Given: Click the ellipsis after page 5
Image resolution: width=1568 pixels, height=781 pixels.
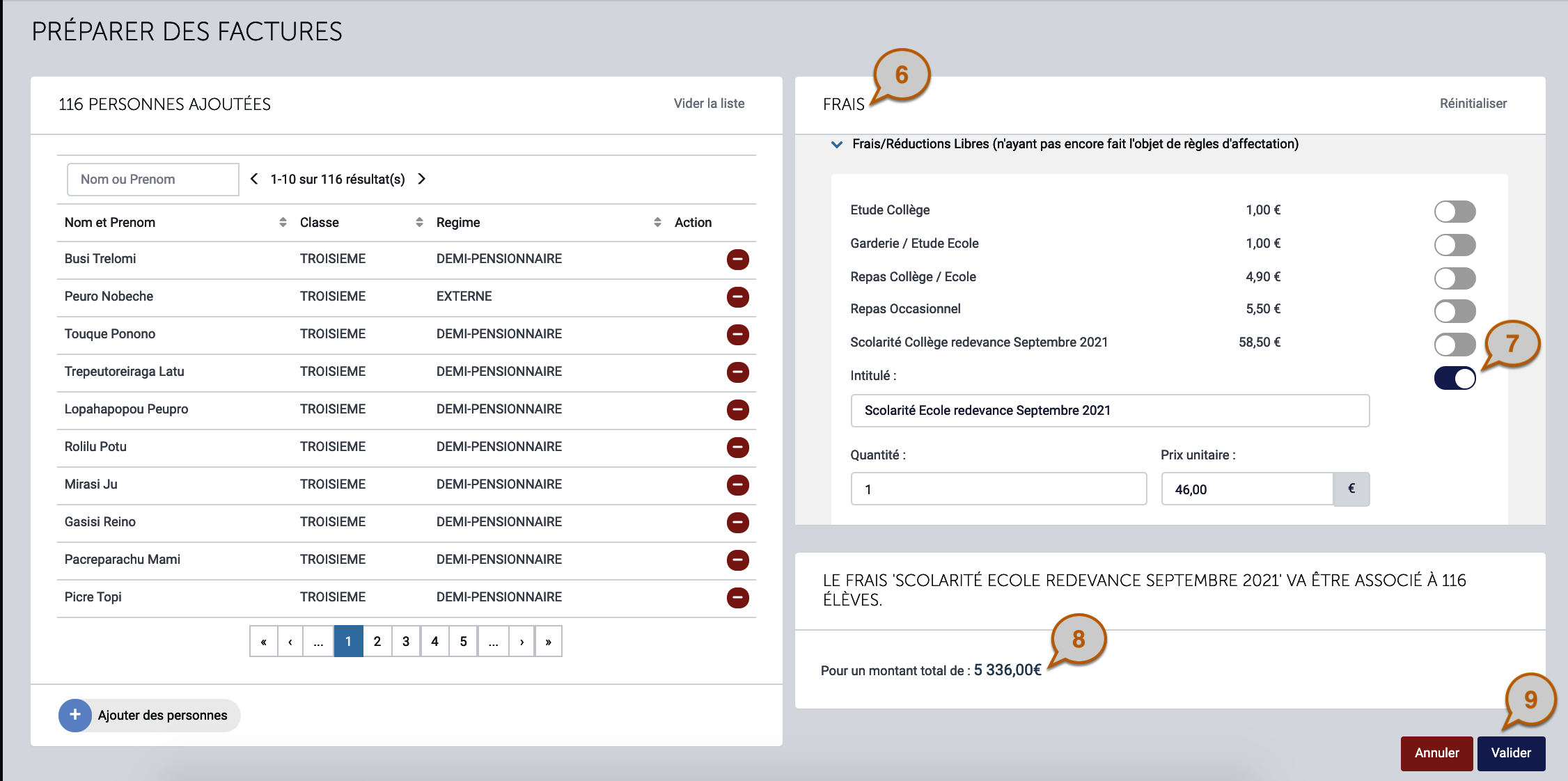Looking at the screenshot, I should pos(493,641).
